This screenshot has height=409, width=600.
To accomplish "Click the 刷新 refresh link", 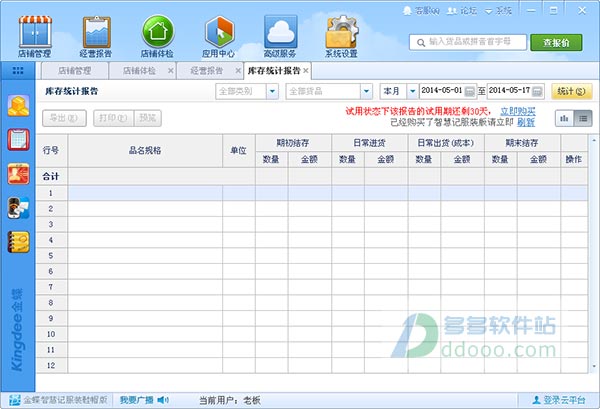I will 526,122.
